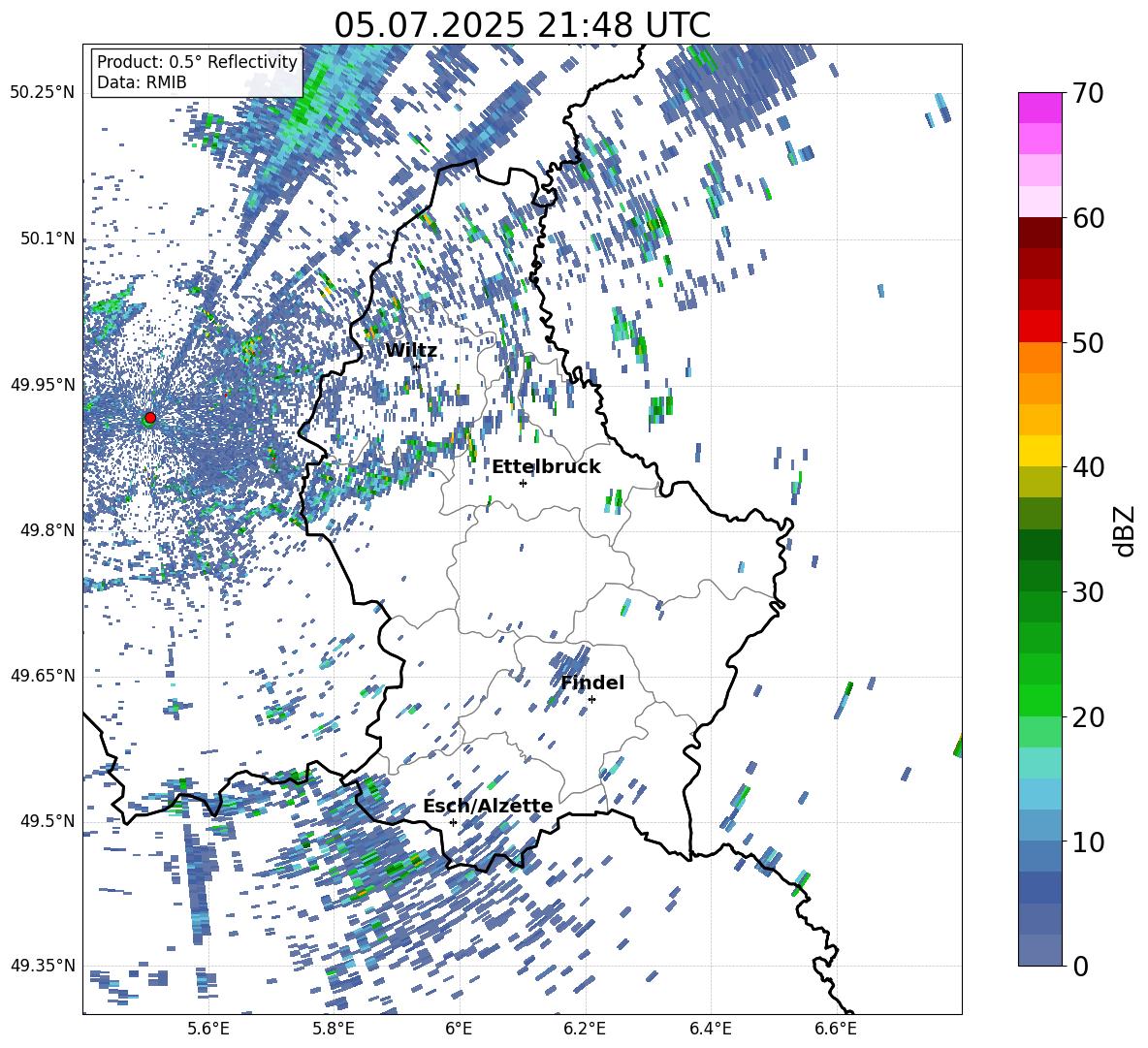This screenshot has width=1148, height=1048.
Task: Click the Esch/Alzette city label
Action: coord(488,806)
